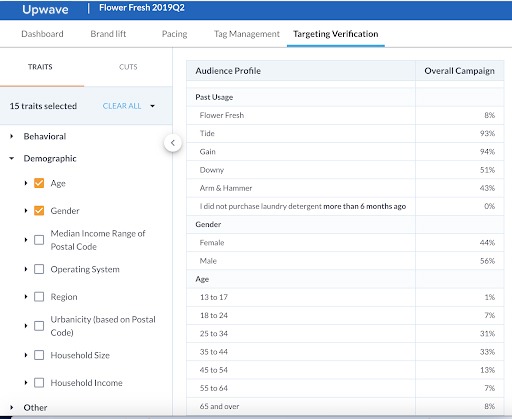This screenshot has height=419, width=512.
Task: Enable the Operating System checkbox
Action: (x=39, y=269)
